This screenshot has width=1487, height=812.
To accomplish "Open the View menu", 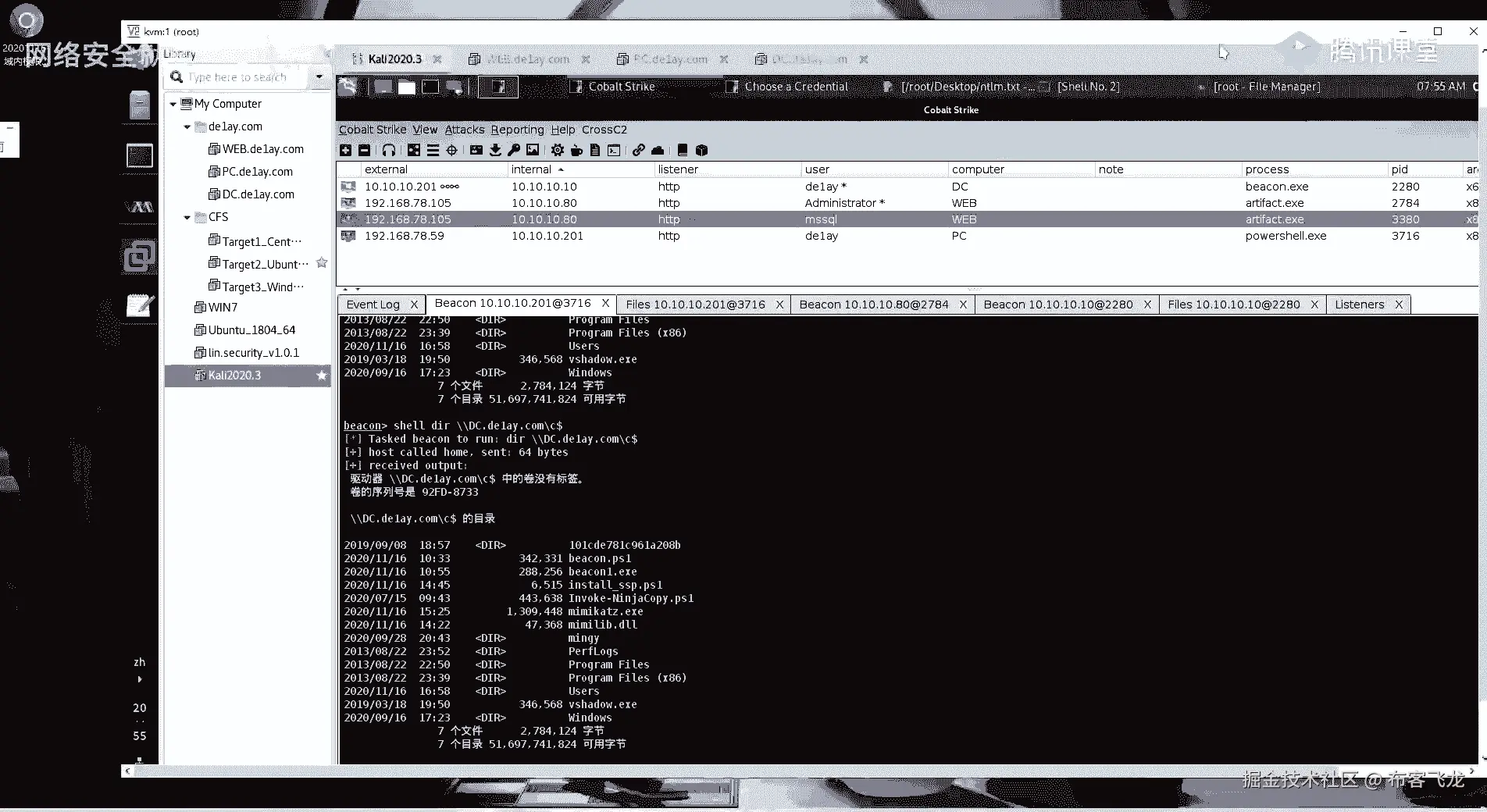I will coord(425,130).
